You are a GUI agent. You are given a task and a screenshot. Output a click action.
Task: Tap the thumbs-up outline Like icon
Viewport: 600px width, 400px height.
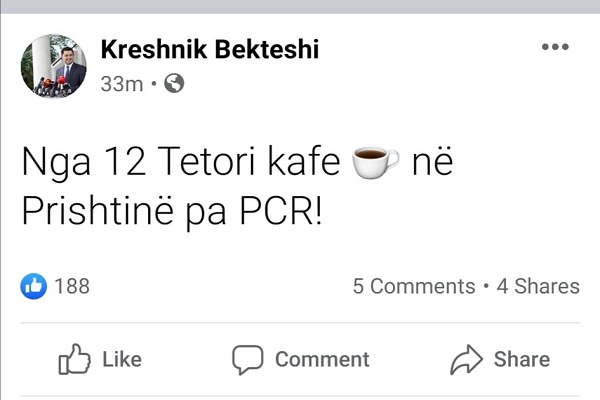[x=74, y=359]
